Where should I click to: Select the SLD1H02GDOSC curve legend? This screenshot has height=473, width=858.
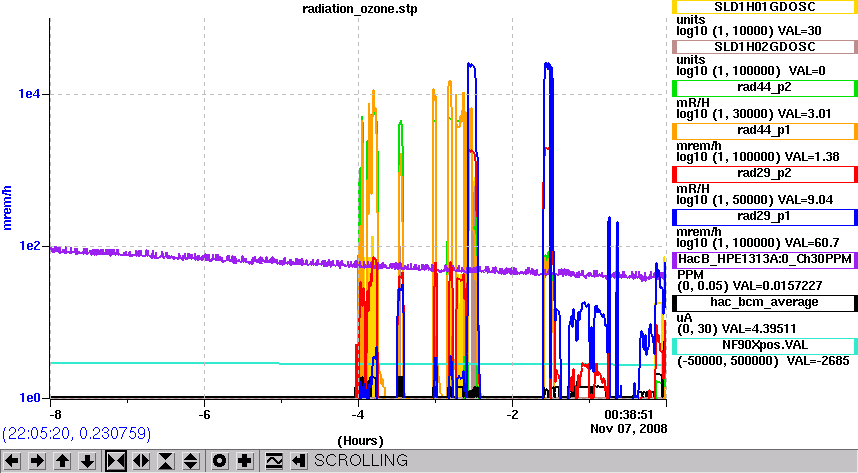[x=764, y=47]
